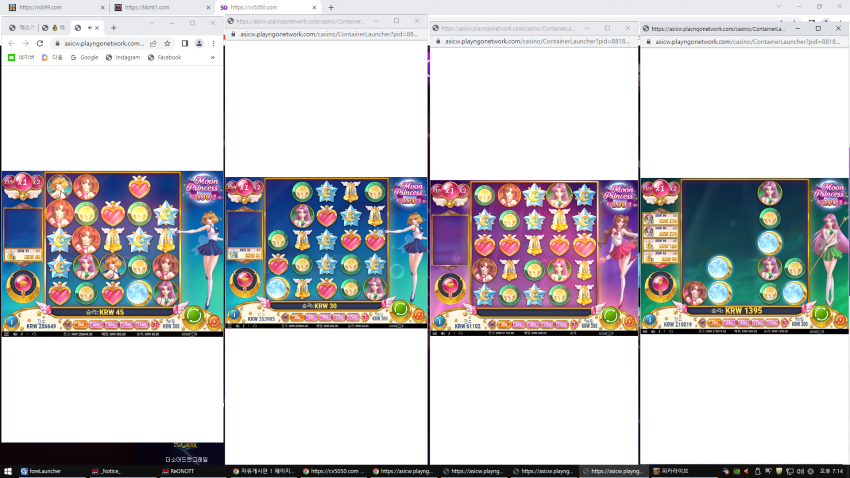This screenshot has height=478, width=850.
Task: Select the 300 bet level in first game
Action: point(80,325)
